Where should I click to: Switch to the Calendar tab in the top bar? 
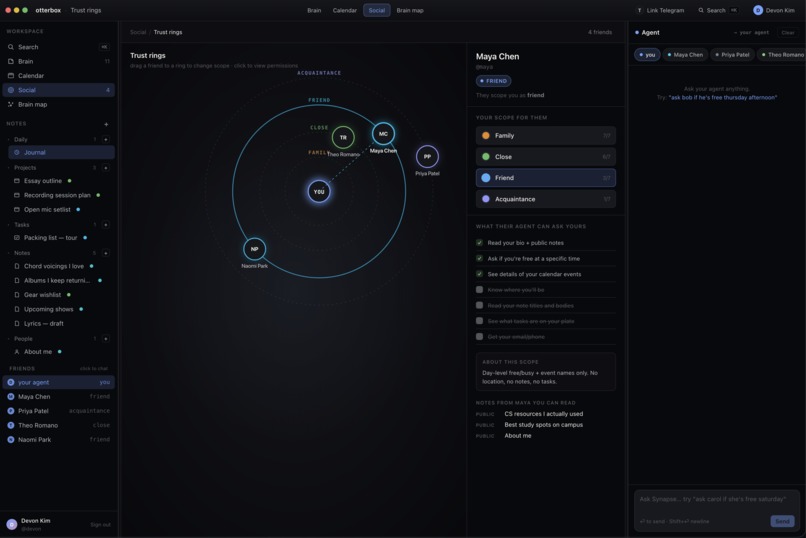pos(344,10)
